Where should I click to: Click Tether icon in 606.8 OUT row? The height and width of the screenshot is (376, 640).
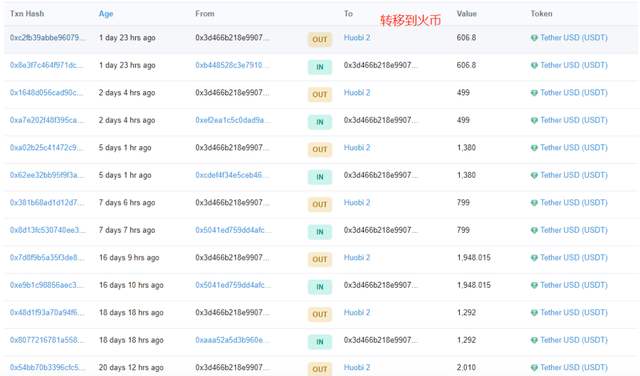pos(534,38)
